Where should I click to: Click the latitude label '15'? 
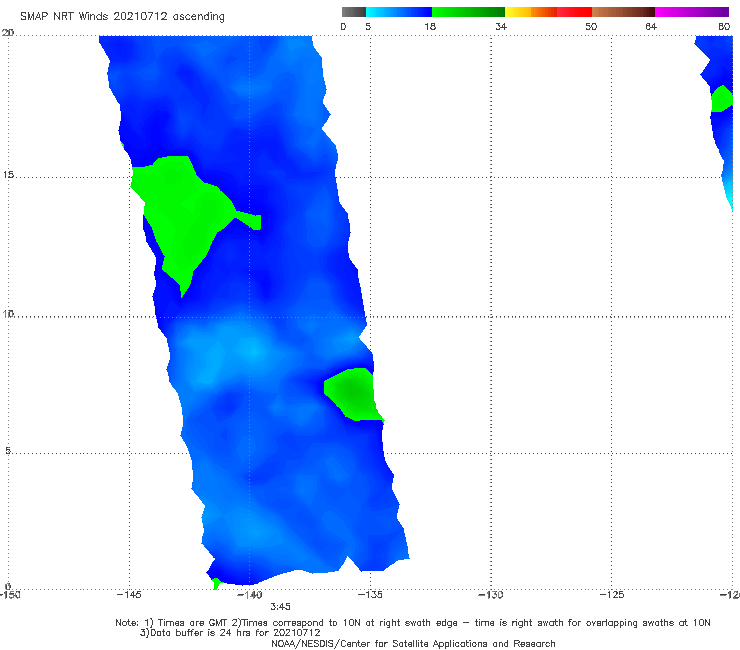pyautogui.click(x=8, y=175)
